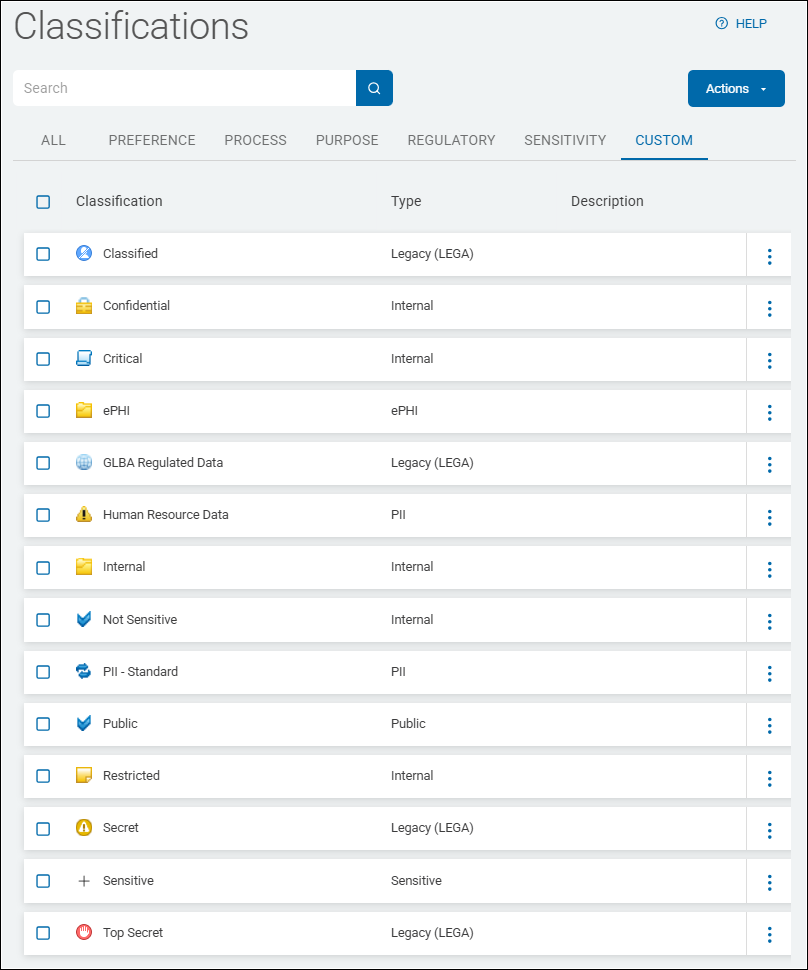Check the box for the ePHI row

[x=43, y=411]
